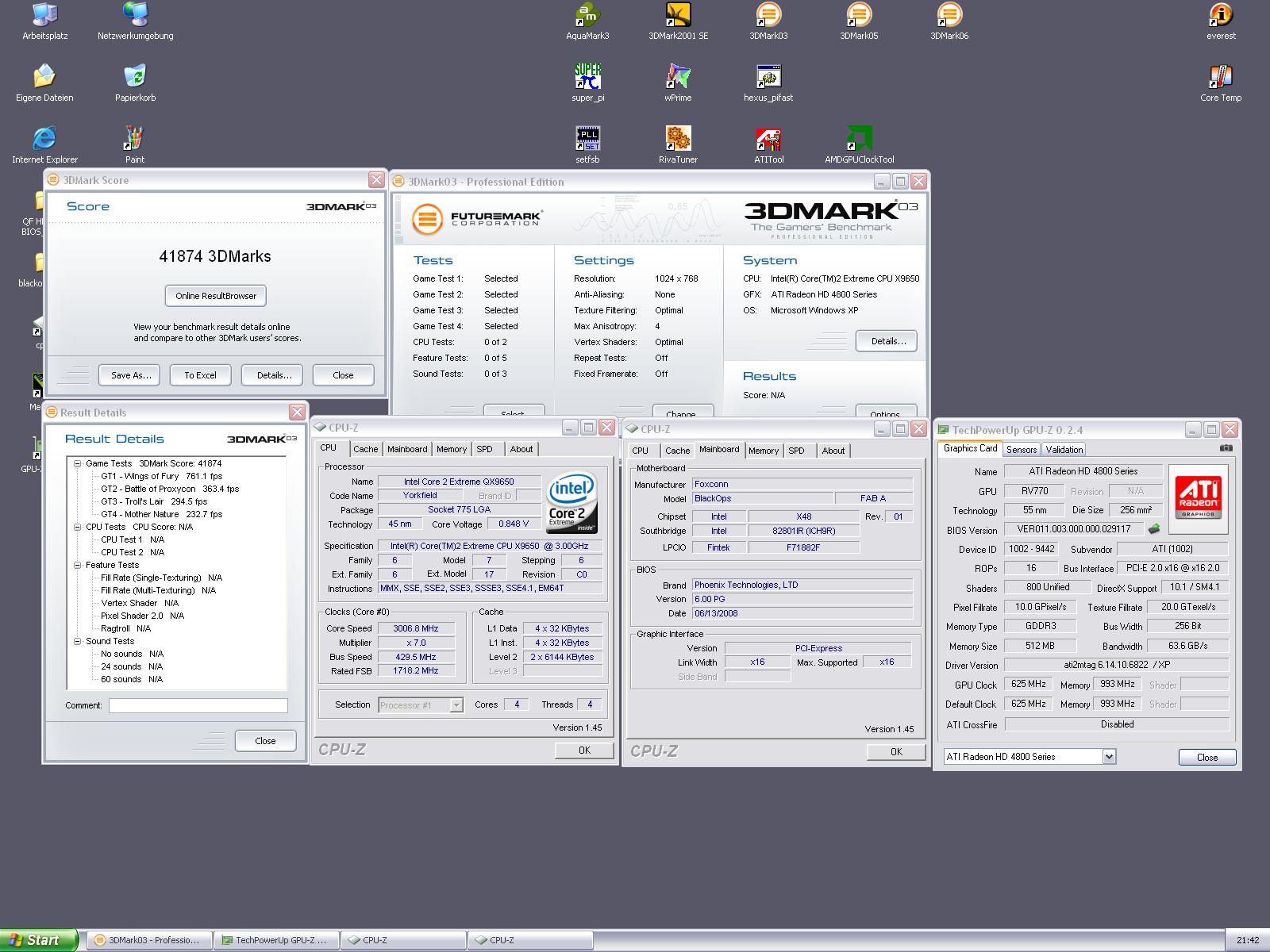Activate TechPowerUp GPU-Z taskbar button
1270x952 pixels.
(275, 940)
